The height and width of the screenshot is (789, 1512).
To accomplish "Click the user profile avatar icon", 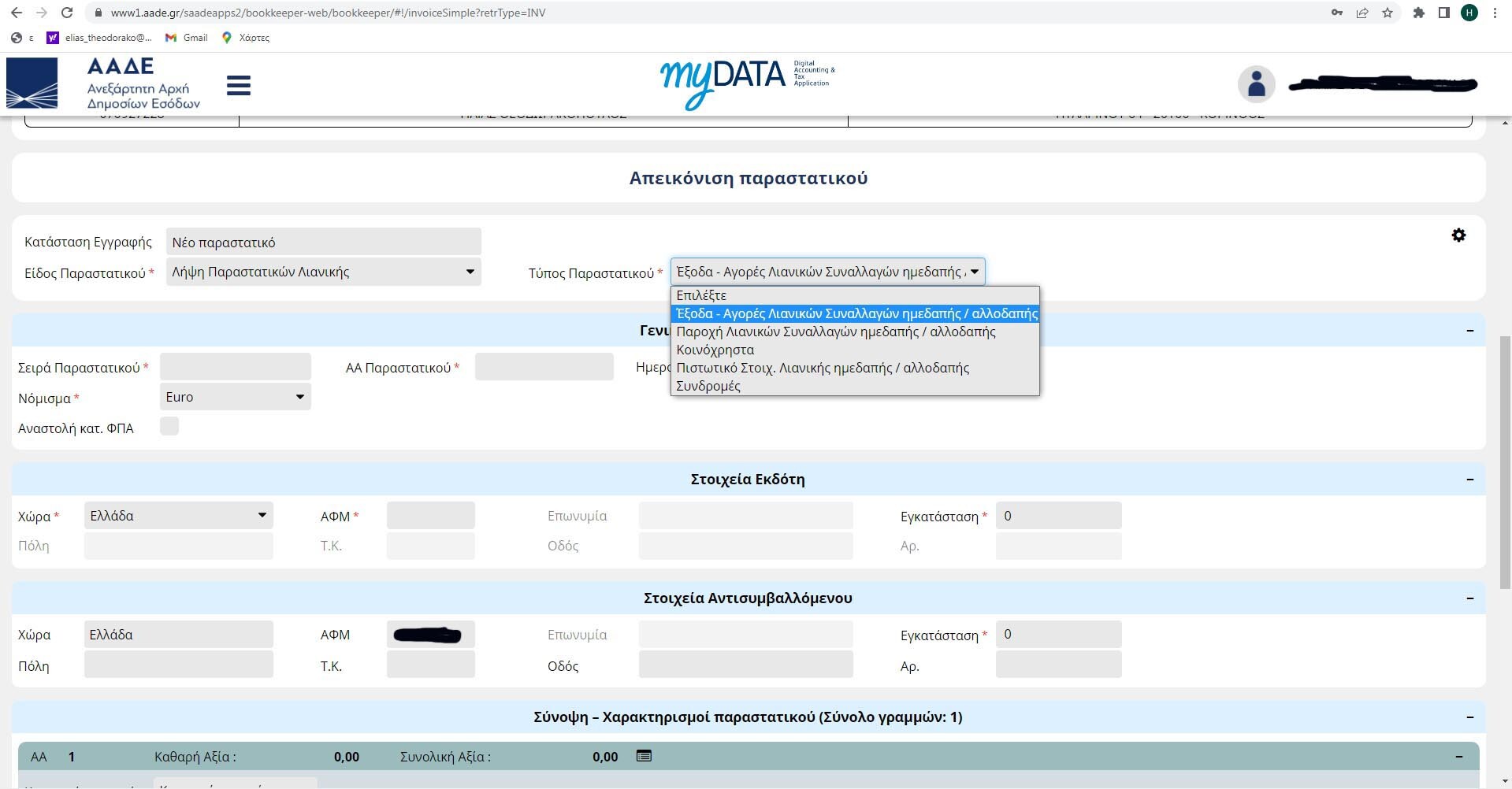I will coord(1256,83).
